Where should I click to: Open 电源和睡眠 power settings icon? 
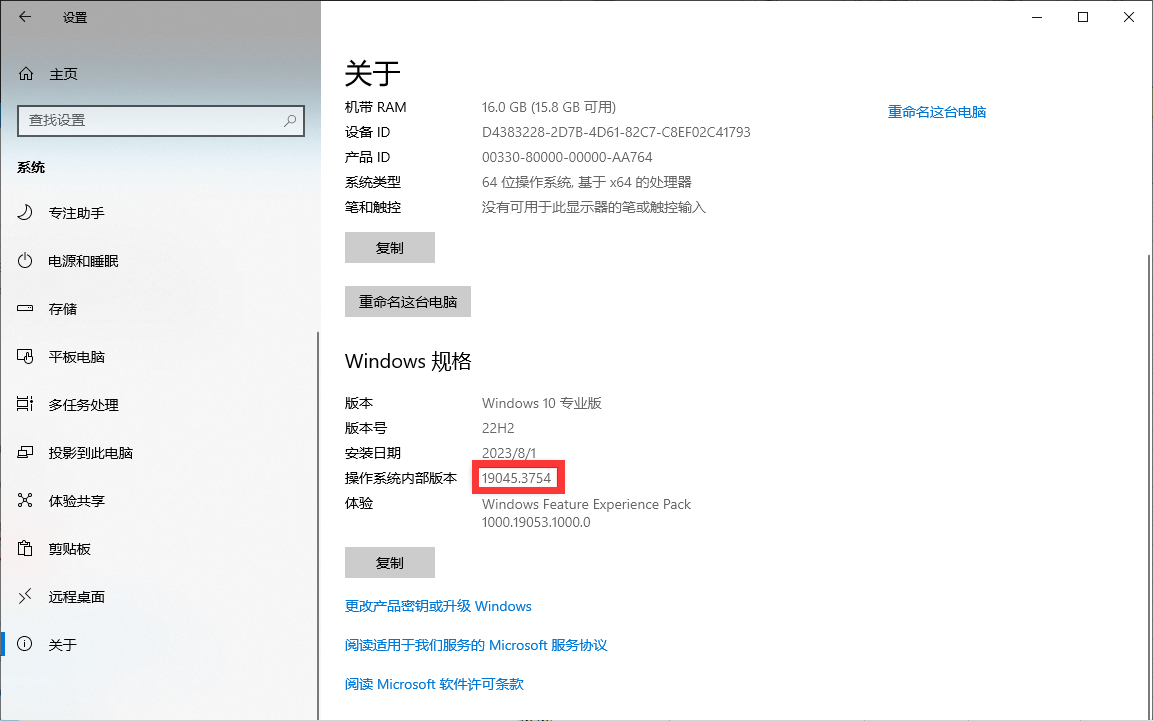pyautogui.click(x=23, y=260)
